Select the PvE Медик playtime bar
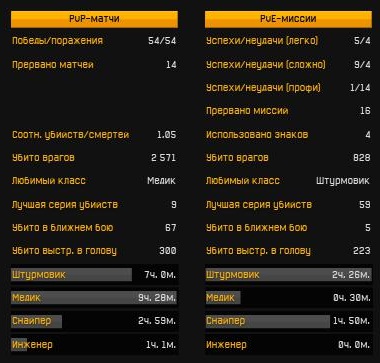The width and height of the screenshot is (380, 363). point(288,298)
